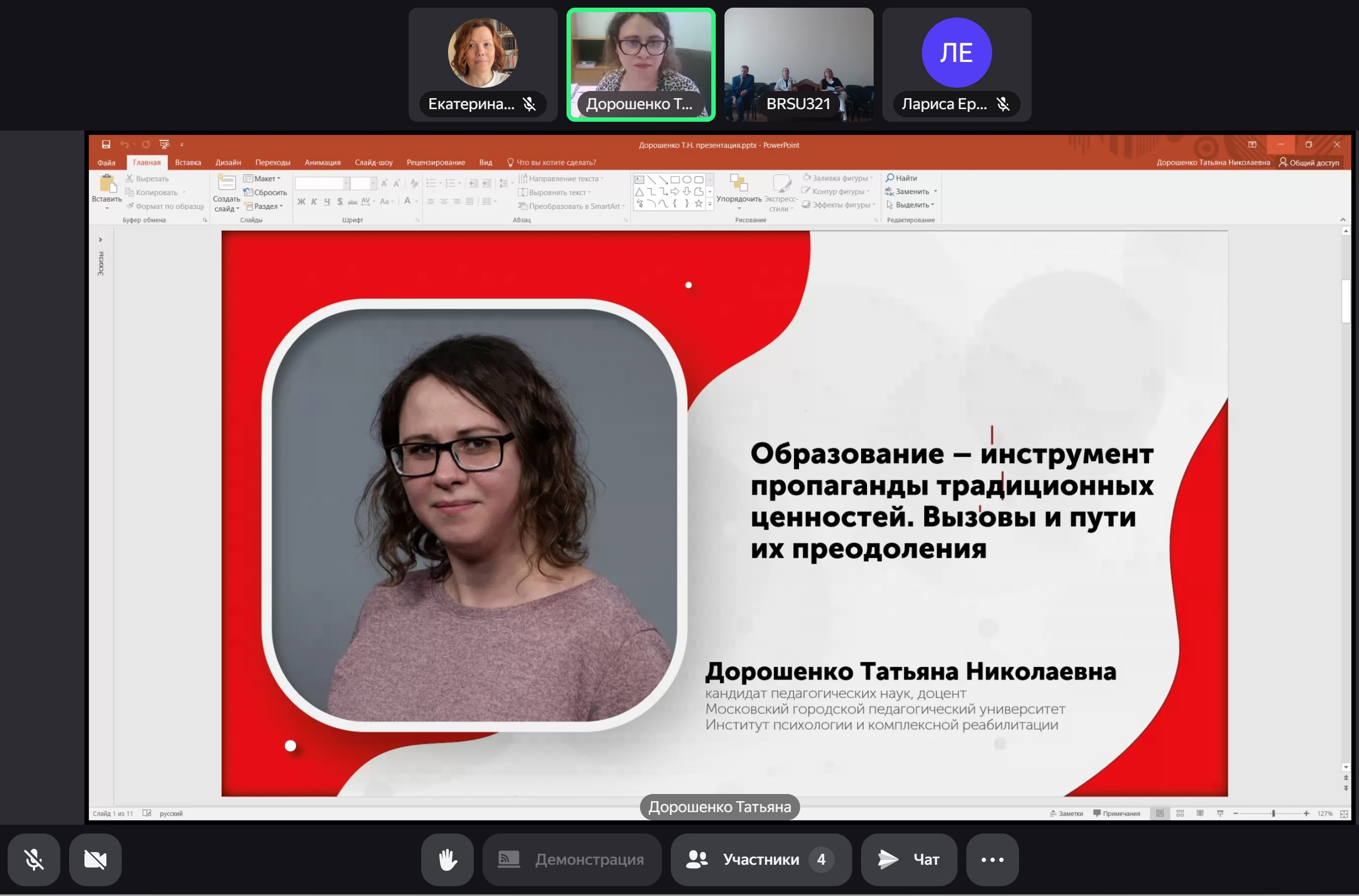Turn on camera in call controls
Screen dimensions: 1359x896
click(x=95, y=859)
